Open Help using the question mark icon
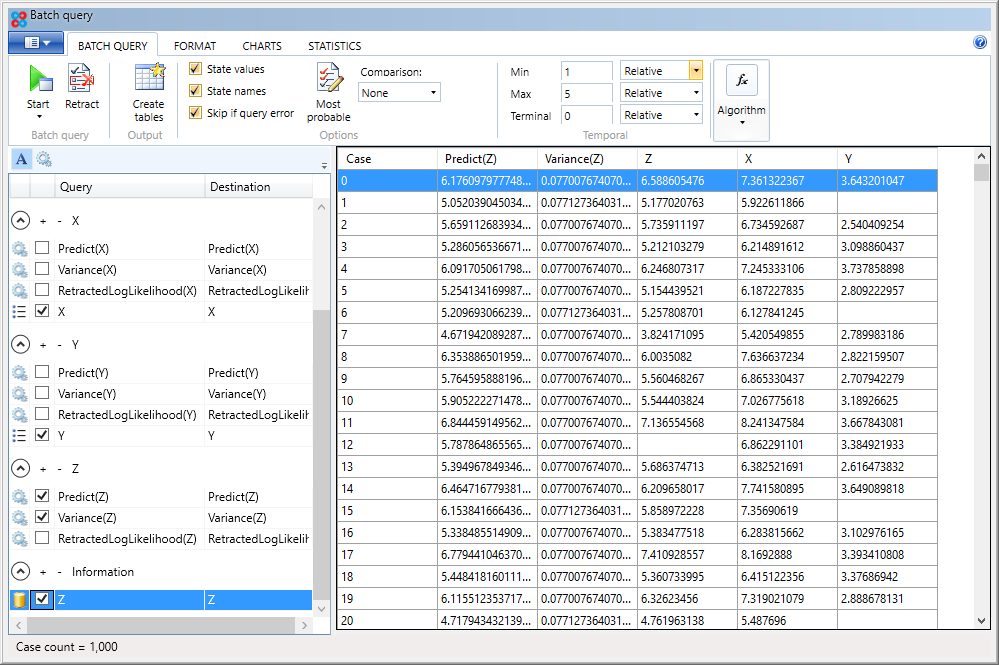 click(981, 42)
